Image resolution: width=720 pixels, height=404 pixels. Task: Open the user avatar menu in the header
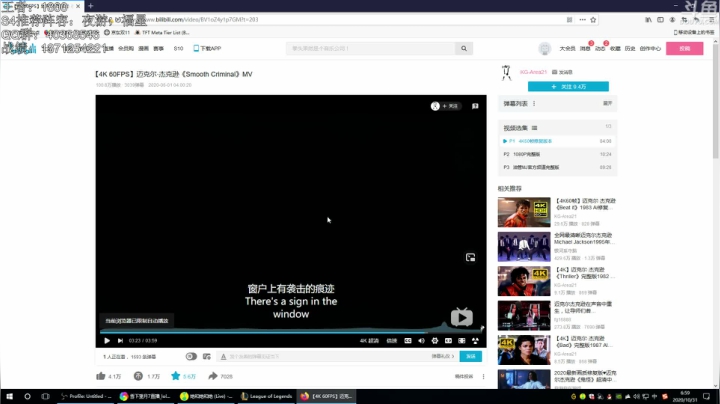click(545, 48)
